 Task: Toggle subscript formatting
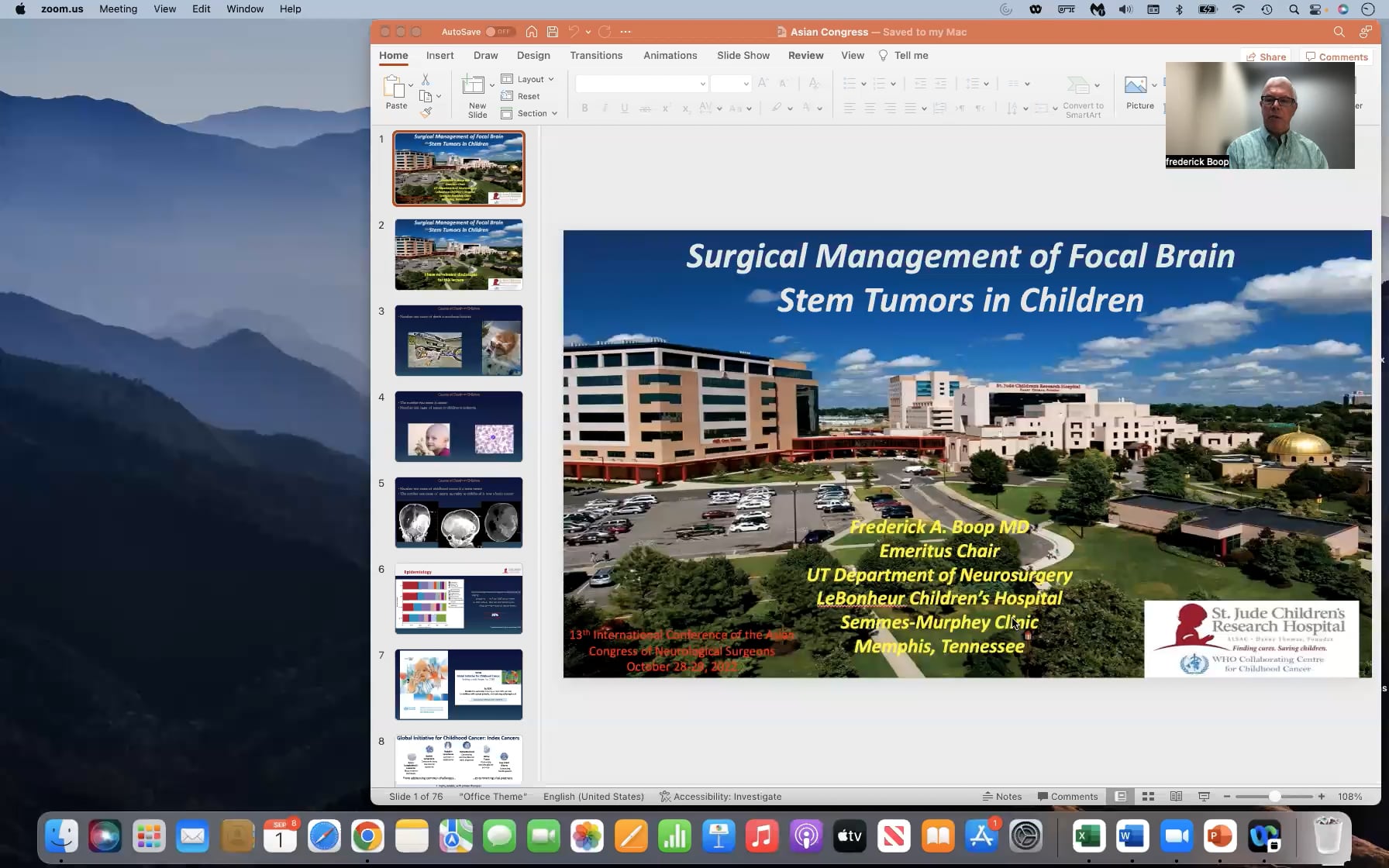tap(685, 108)
